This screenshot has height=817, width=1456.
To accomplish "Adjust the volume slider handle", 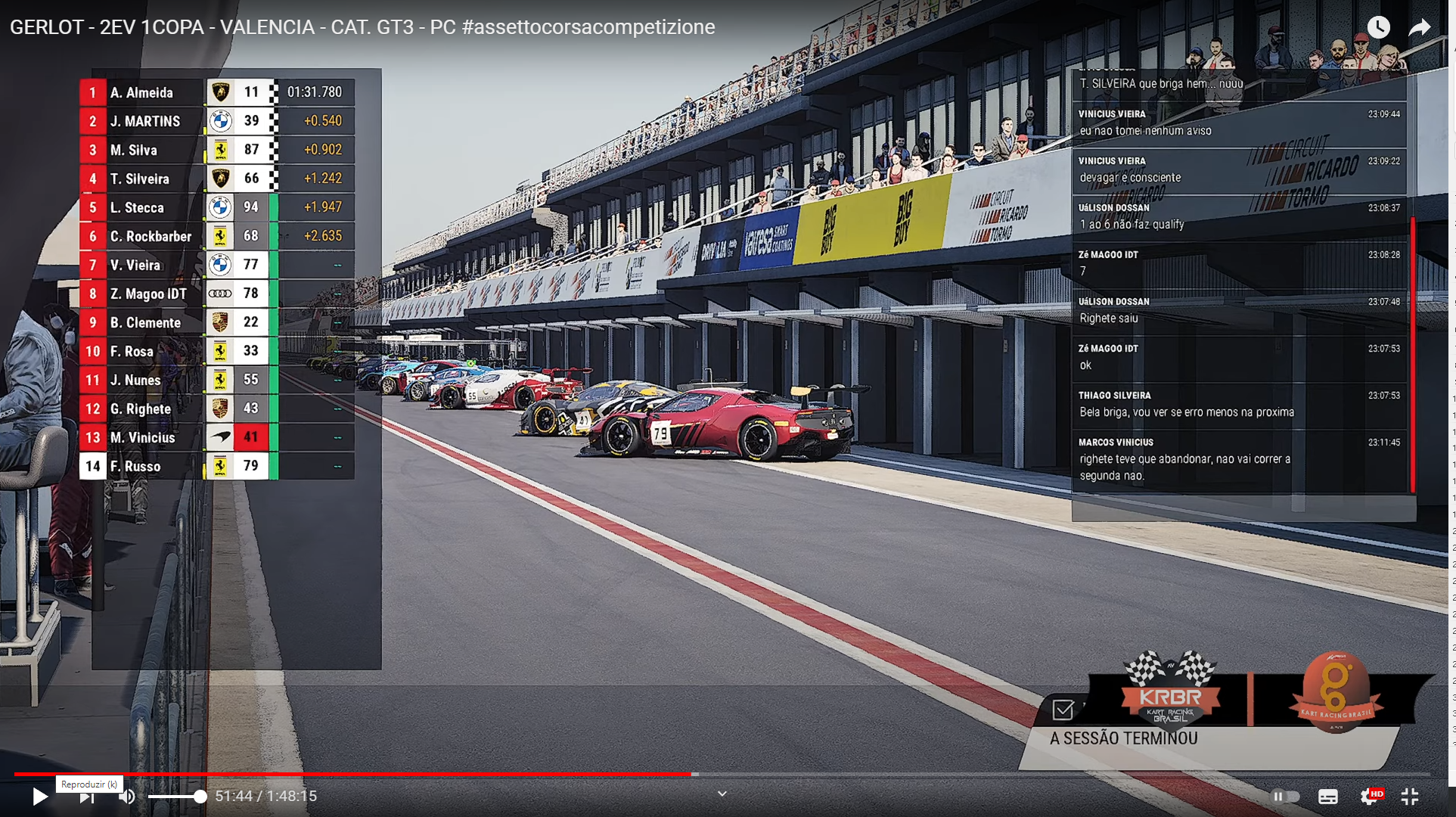I will pos(200,797).
